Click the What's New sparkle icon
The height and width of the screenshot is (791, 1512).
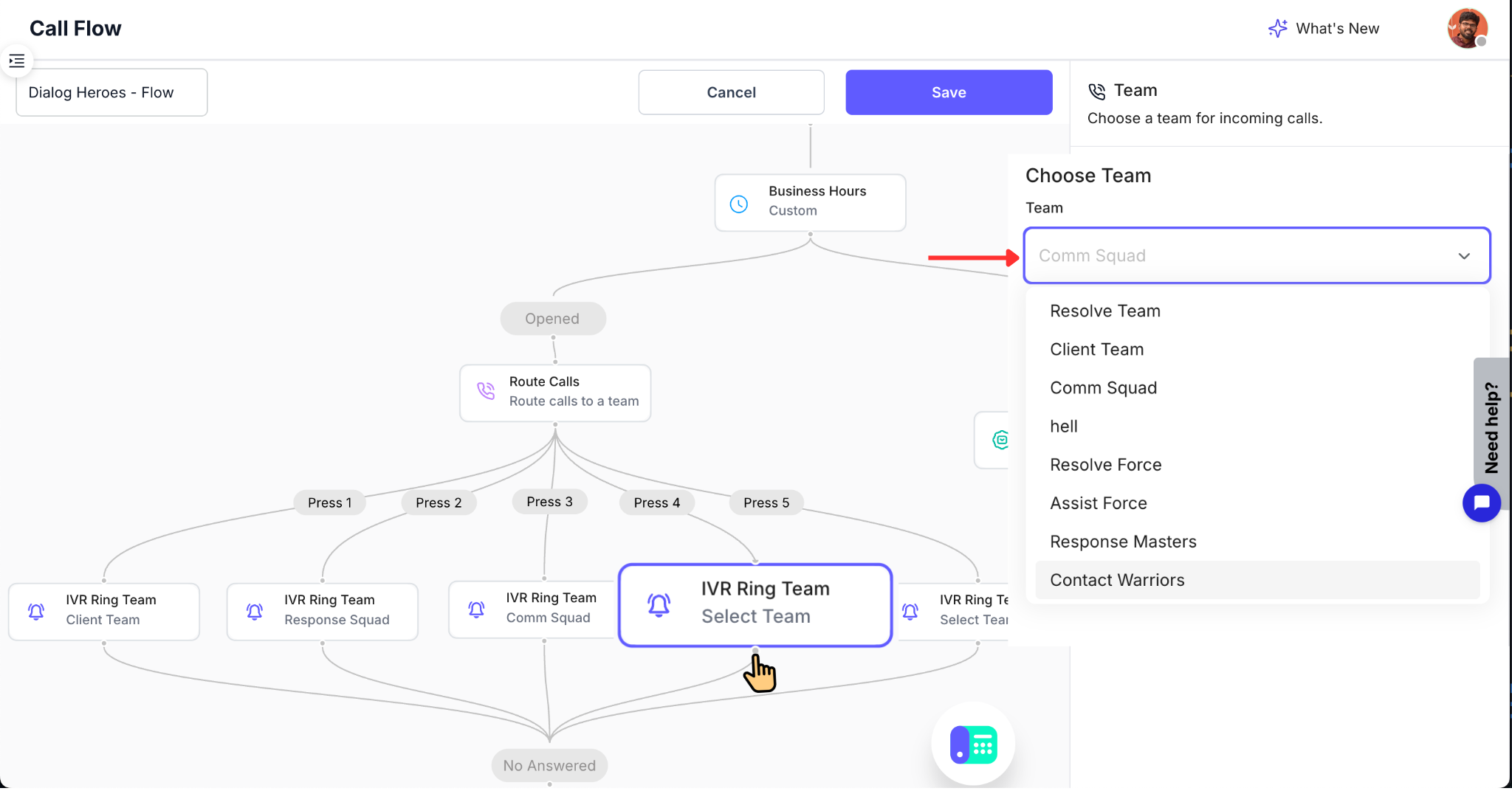[1277, 29]
